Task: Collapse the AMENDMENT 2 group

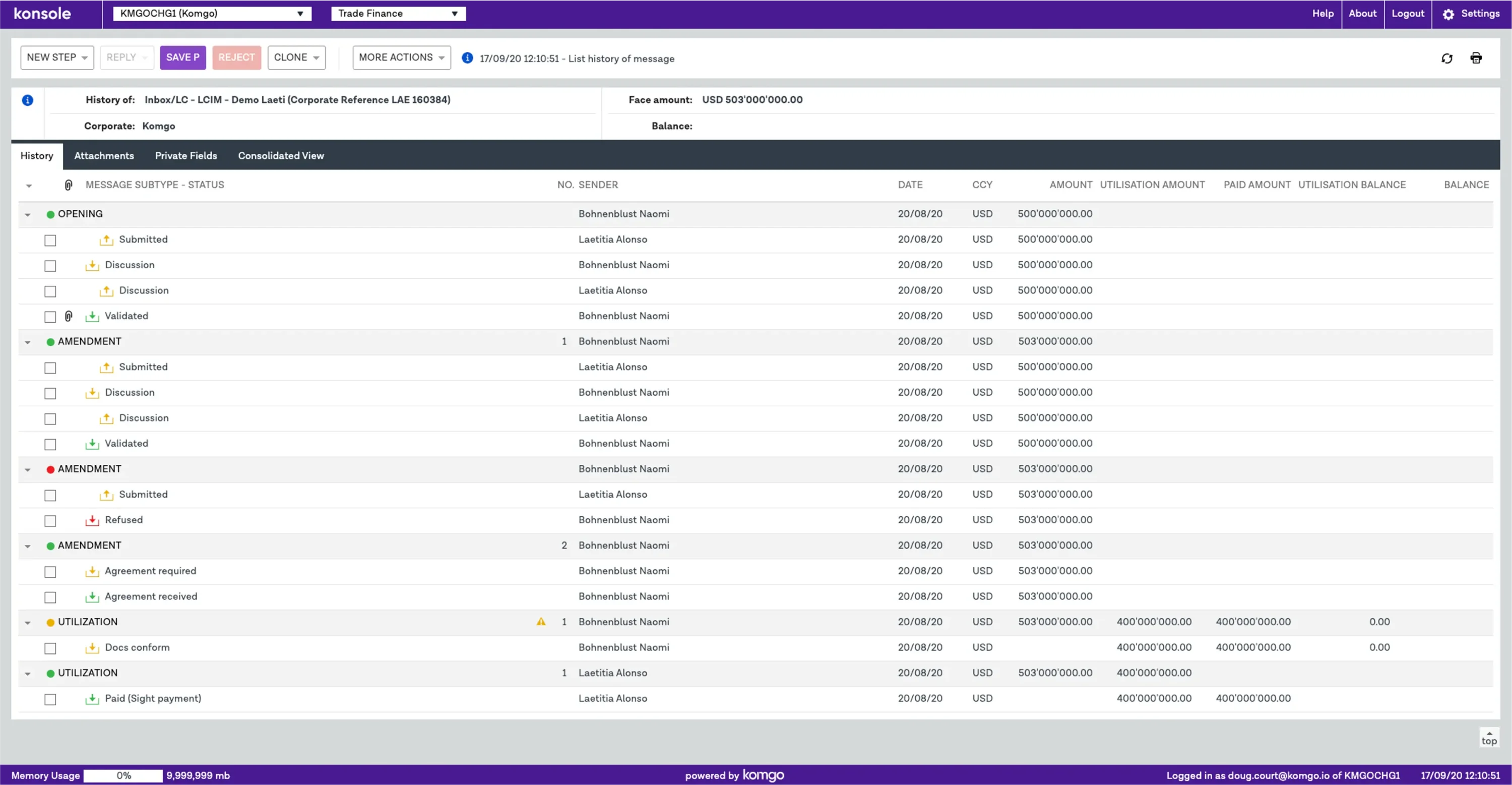Action: tap(28, 547)
